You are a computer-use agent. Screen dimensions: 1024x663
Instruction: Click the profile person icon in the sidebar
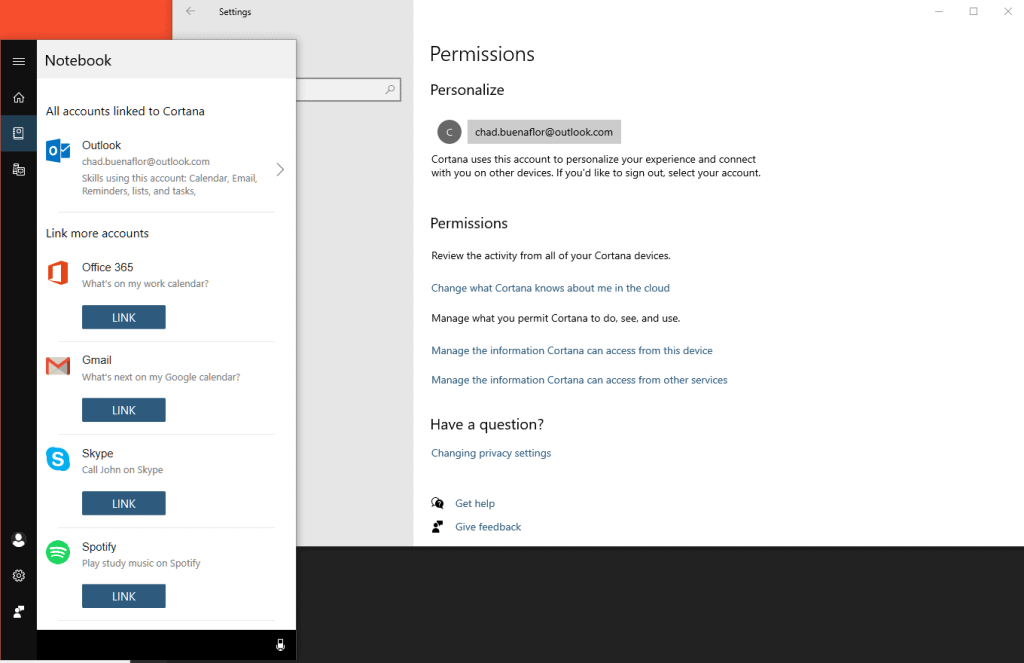pyautogui.click(x=18, y=539)
